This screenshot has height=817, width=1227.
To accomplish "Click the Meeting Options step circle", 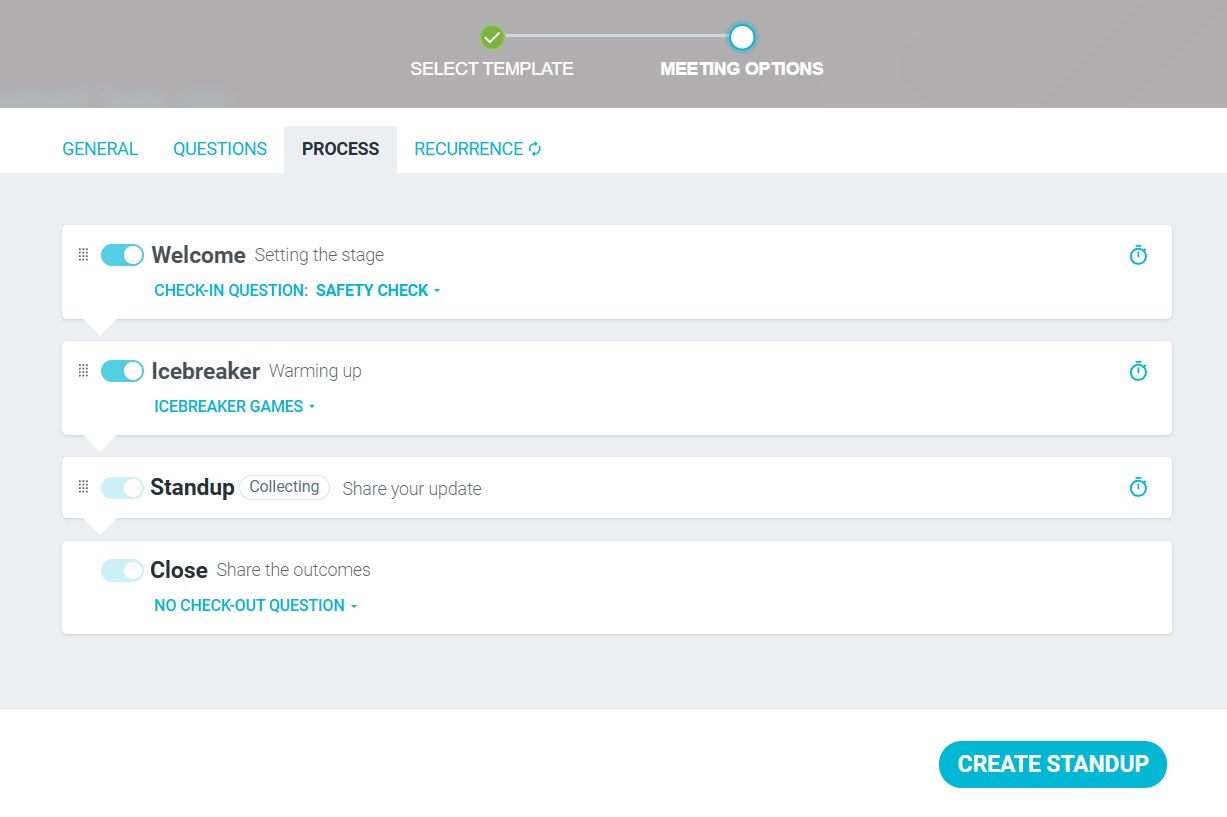I will (x=741, y=38).
